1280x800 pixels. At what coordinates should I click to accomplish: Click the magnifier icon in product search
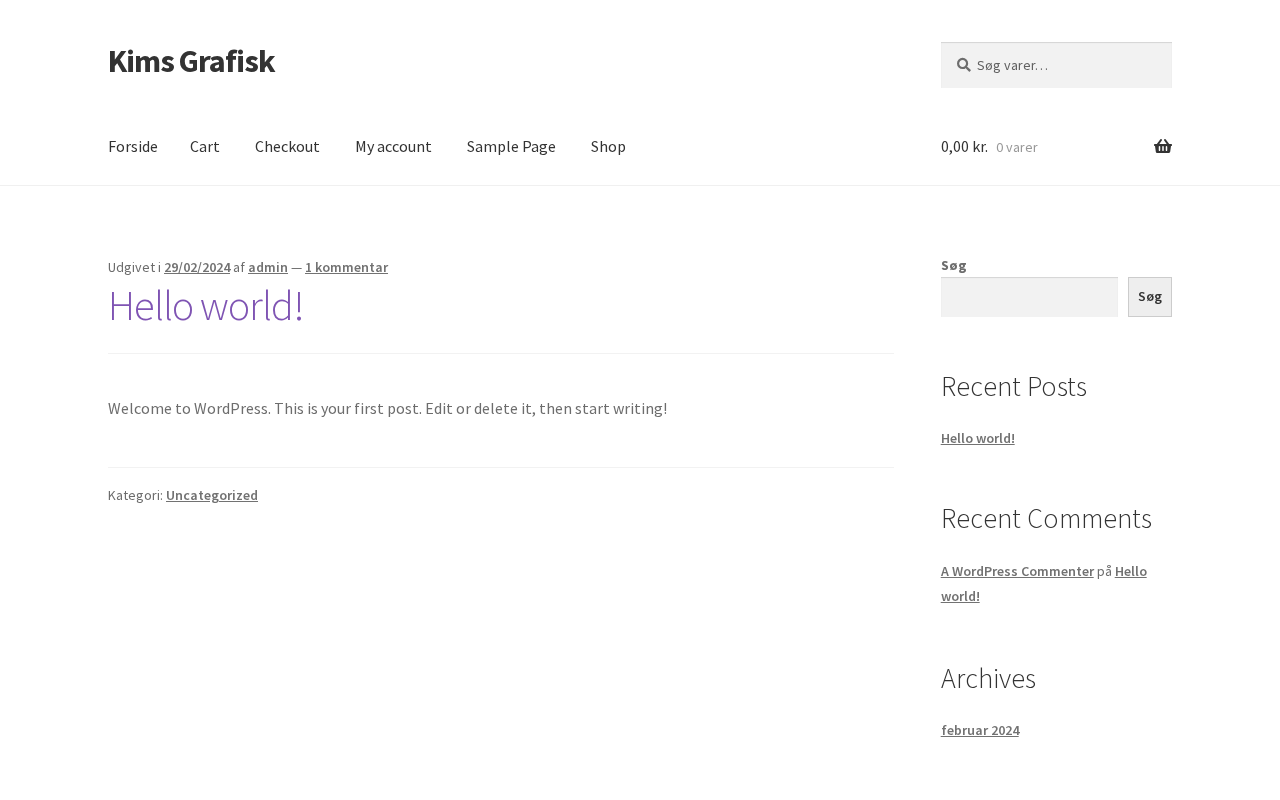pos(963,65)
